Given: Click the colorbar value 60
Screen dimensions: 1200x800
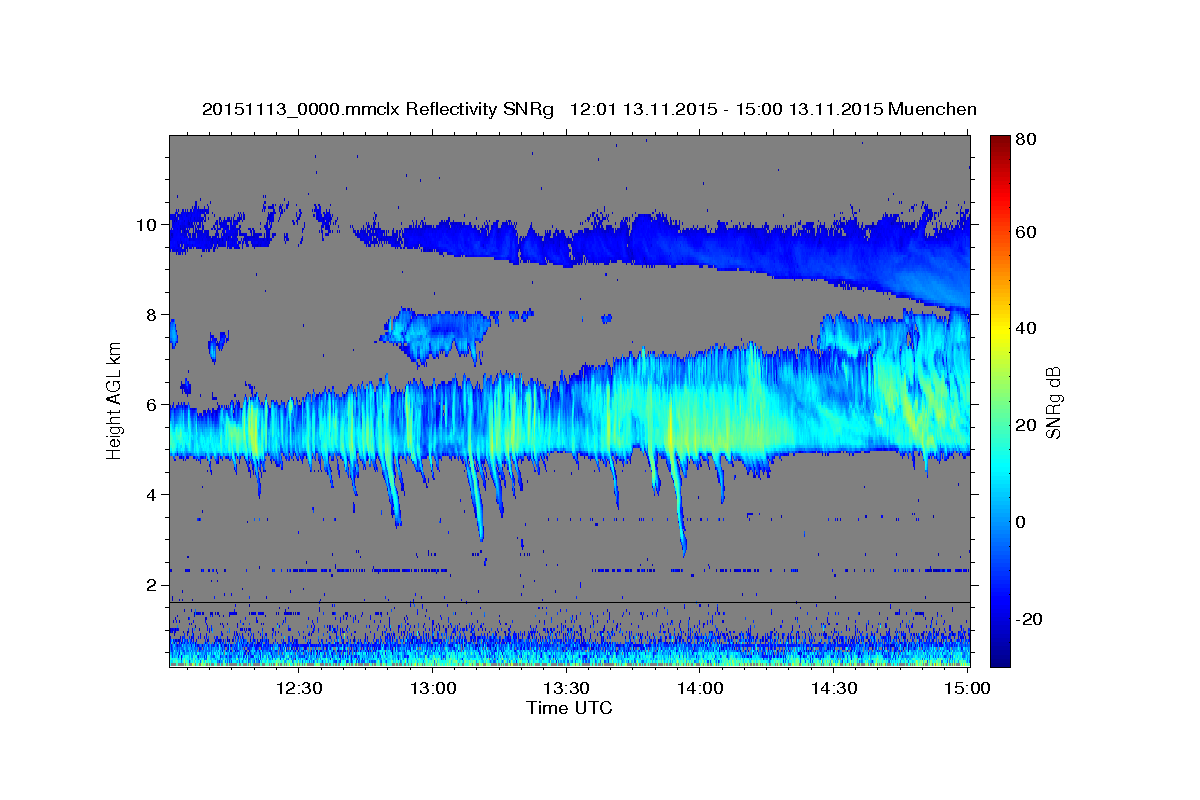Looking at the screenshot, I should point(1025,232).
